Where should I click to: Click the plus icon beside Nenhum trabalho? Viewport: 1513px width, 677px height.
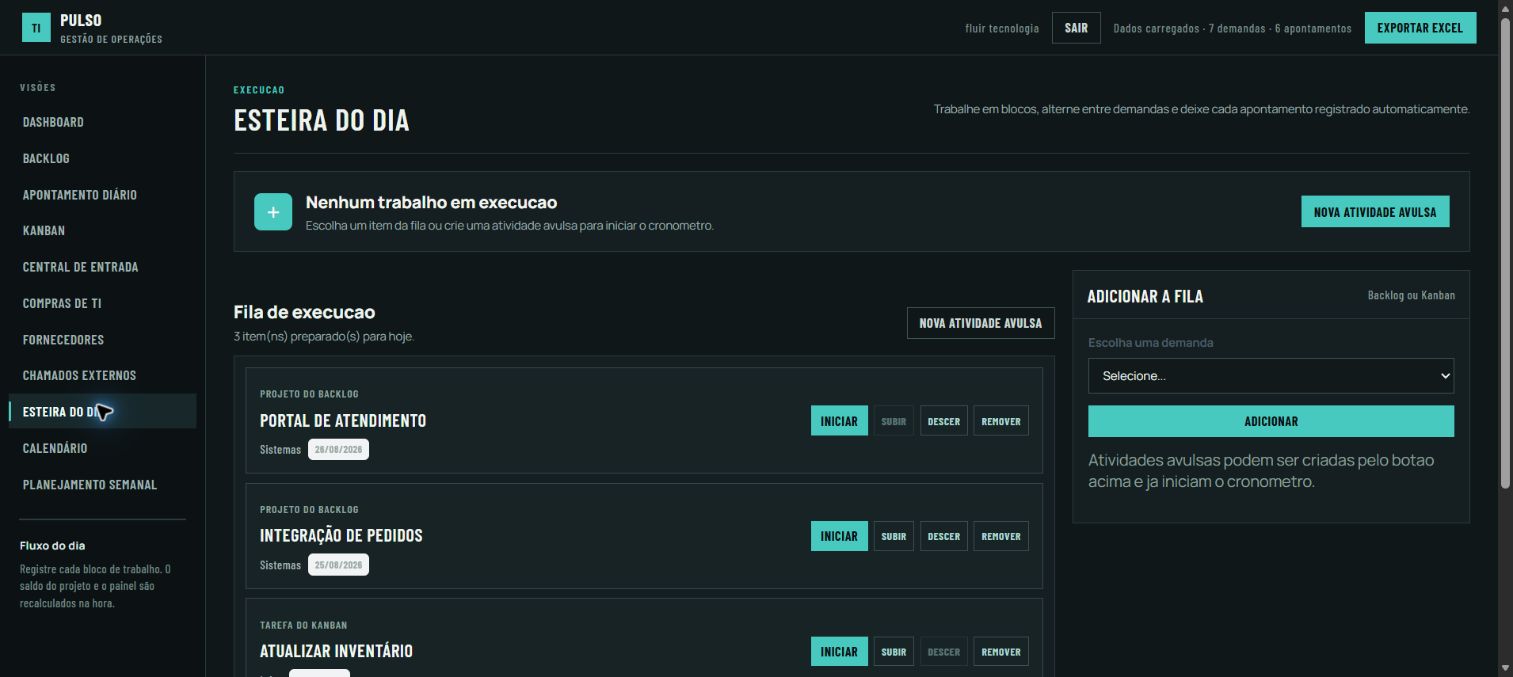273,212
